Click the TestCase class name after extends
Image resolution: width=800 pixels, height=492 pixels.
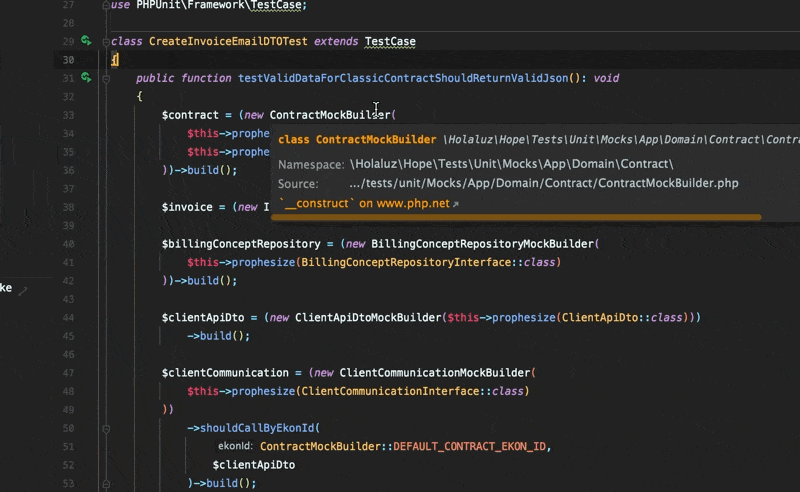point(390,42)
